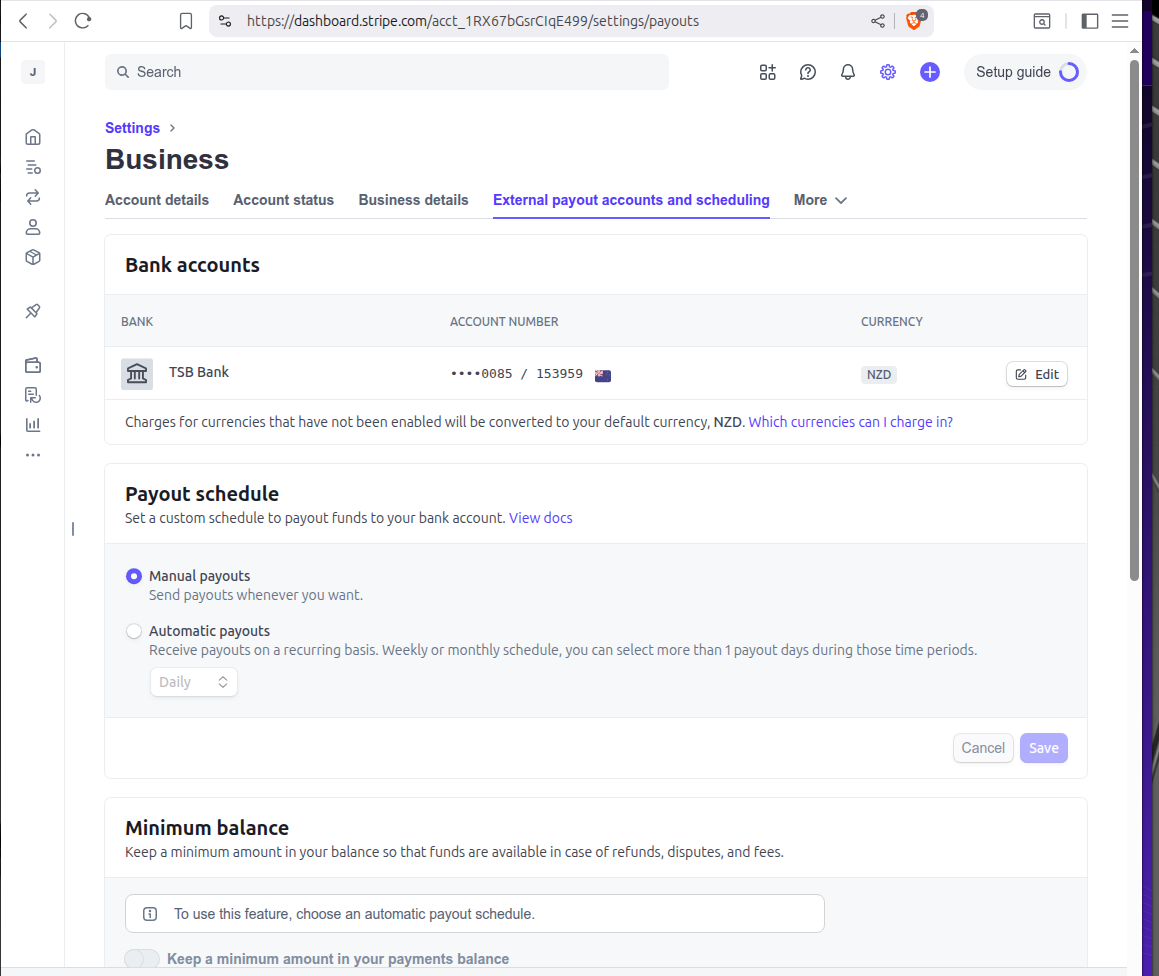Screen dimensions: 1159x976
Task: Open the settings gear icon
Action: tap(888, 72)
